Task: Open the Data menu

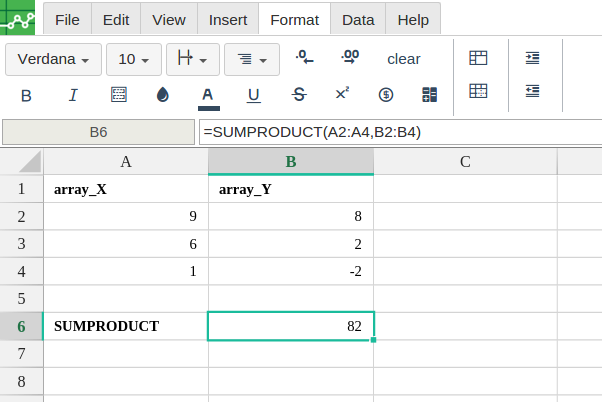Action: (358, 20)
